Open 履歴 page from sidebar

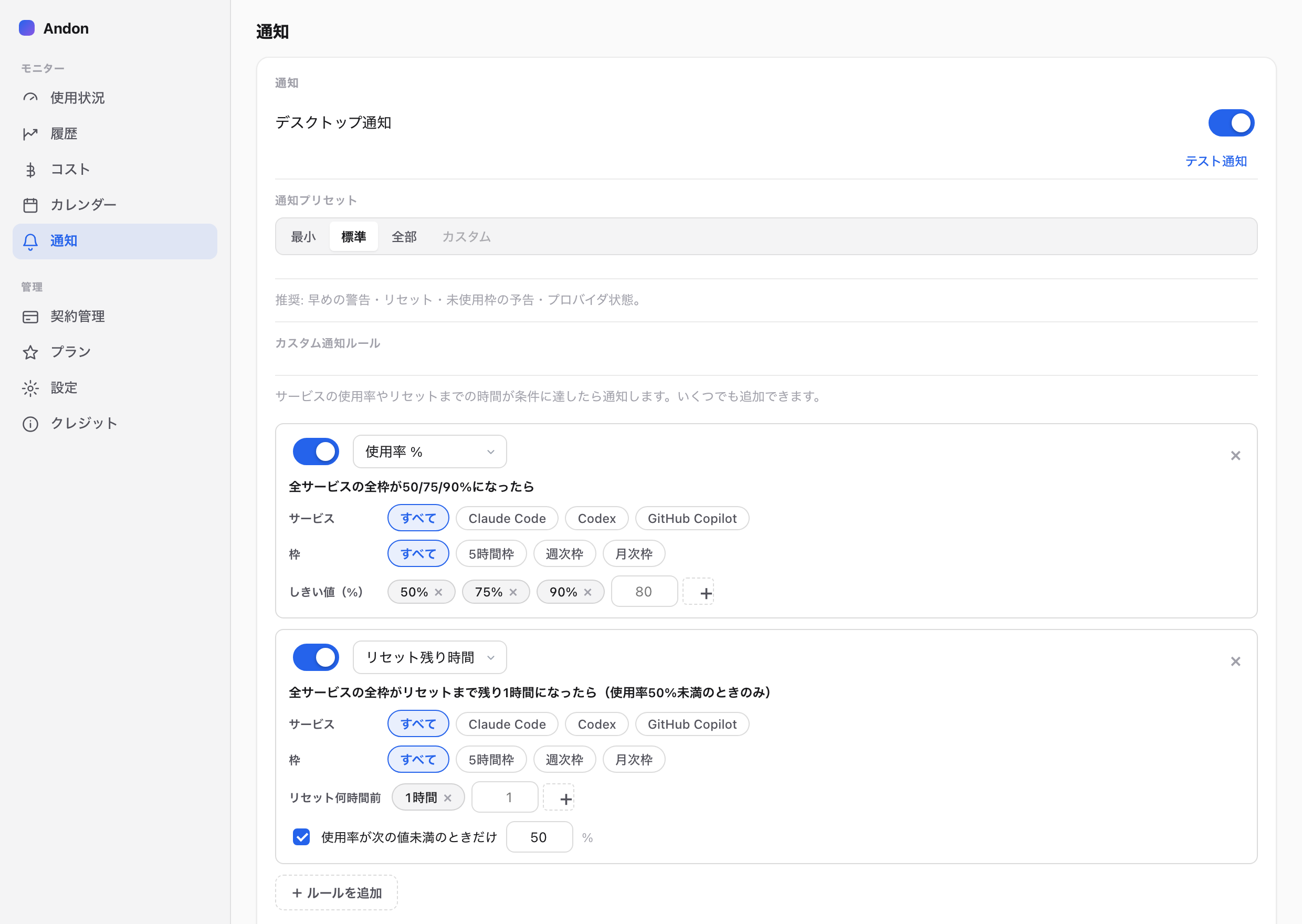pos(115,134)
